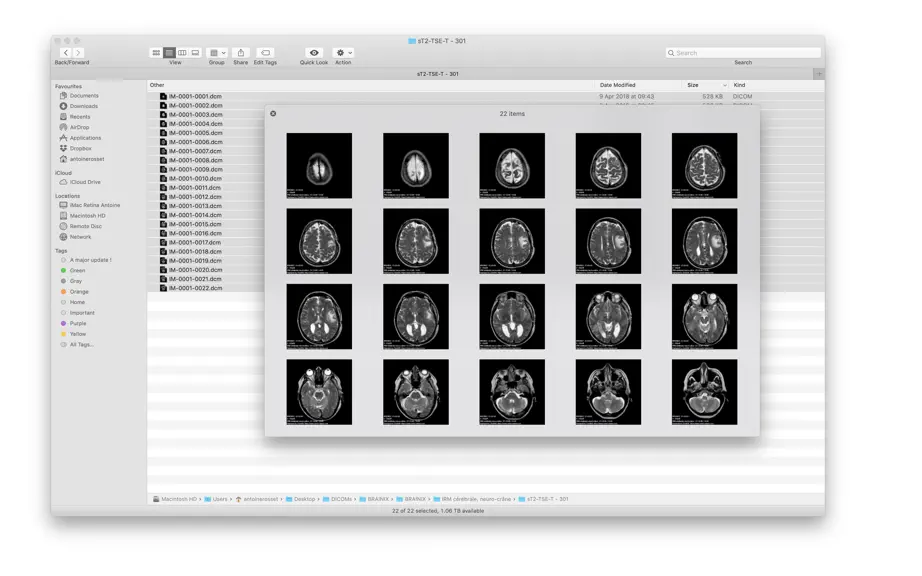Close the 22 items preview panel
Viewport: 922px width, 576px height.
click(273, 113)
